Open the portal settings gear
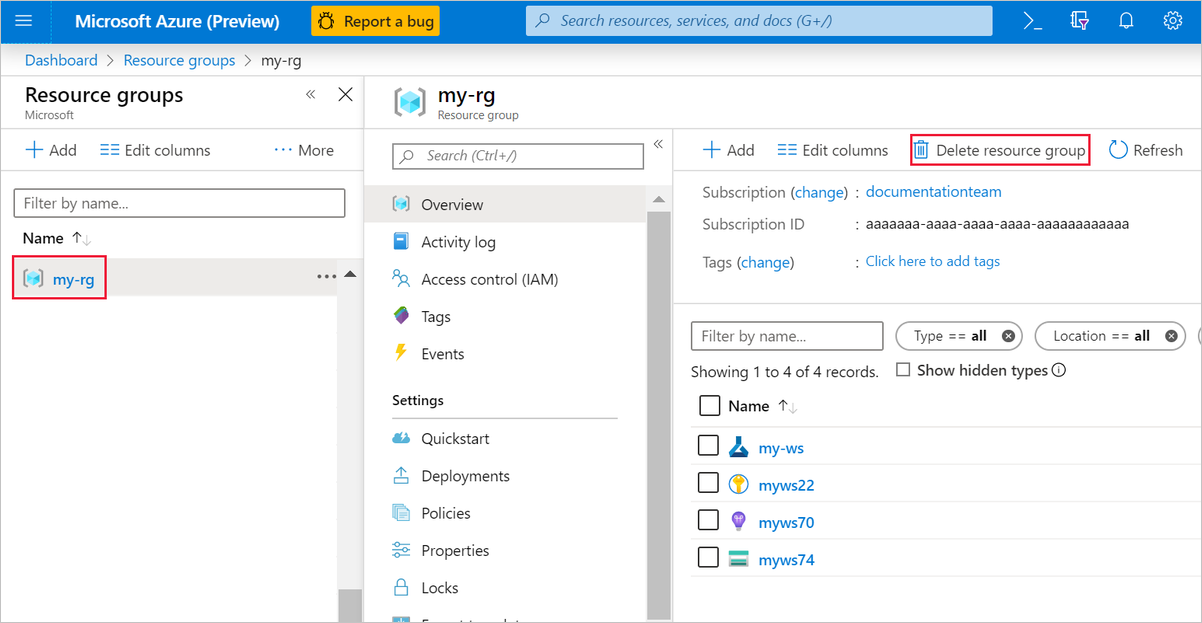Viewport: 1202px width, 623px height. click(x=1174, y=20)
